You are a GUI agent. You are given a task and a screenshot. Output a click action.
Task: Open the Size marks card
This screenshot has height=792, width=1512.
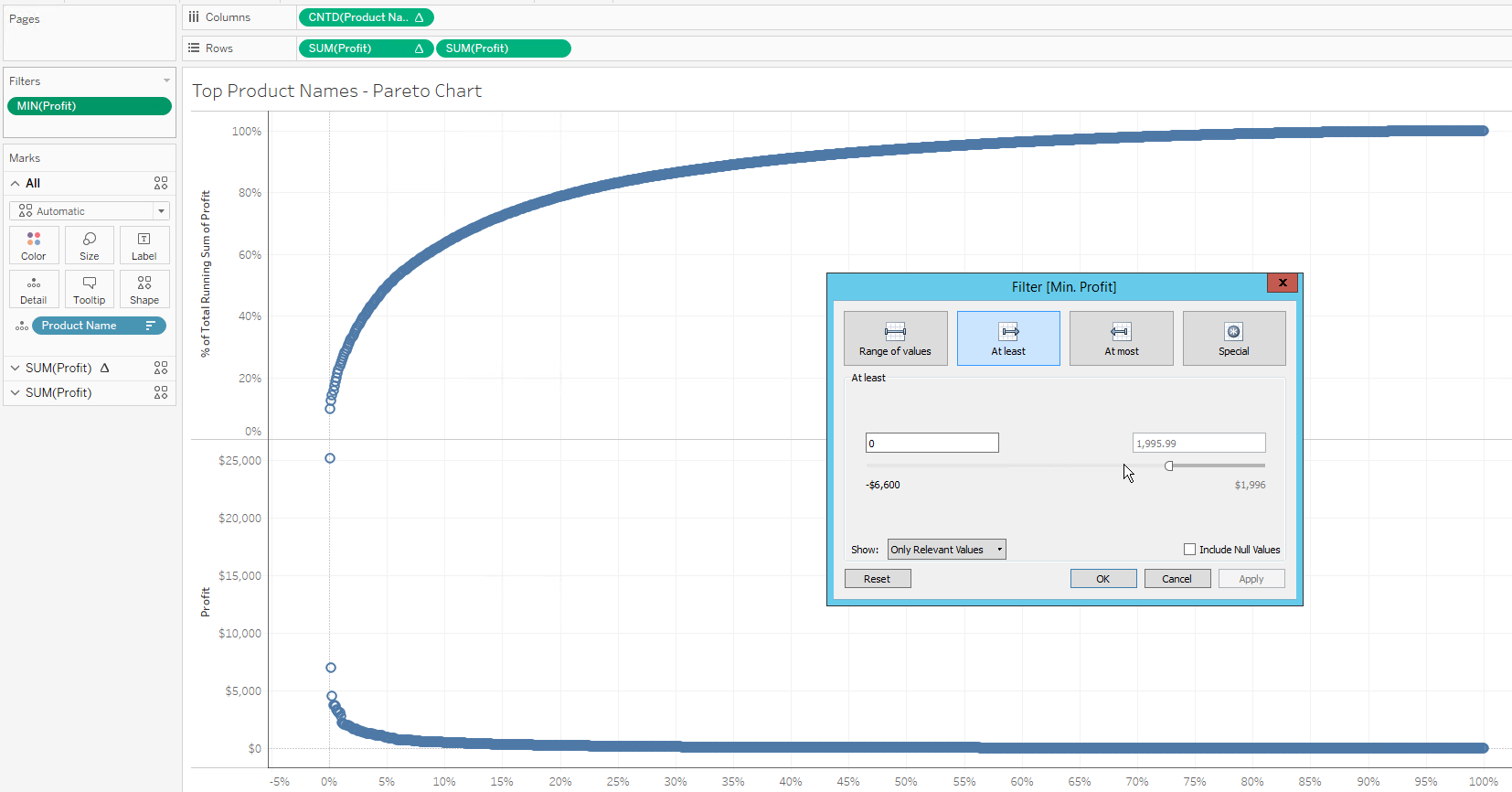(x=90, y=245)
